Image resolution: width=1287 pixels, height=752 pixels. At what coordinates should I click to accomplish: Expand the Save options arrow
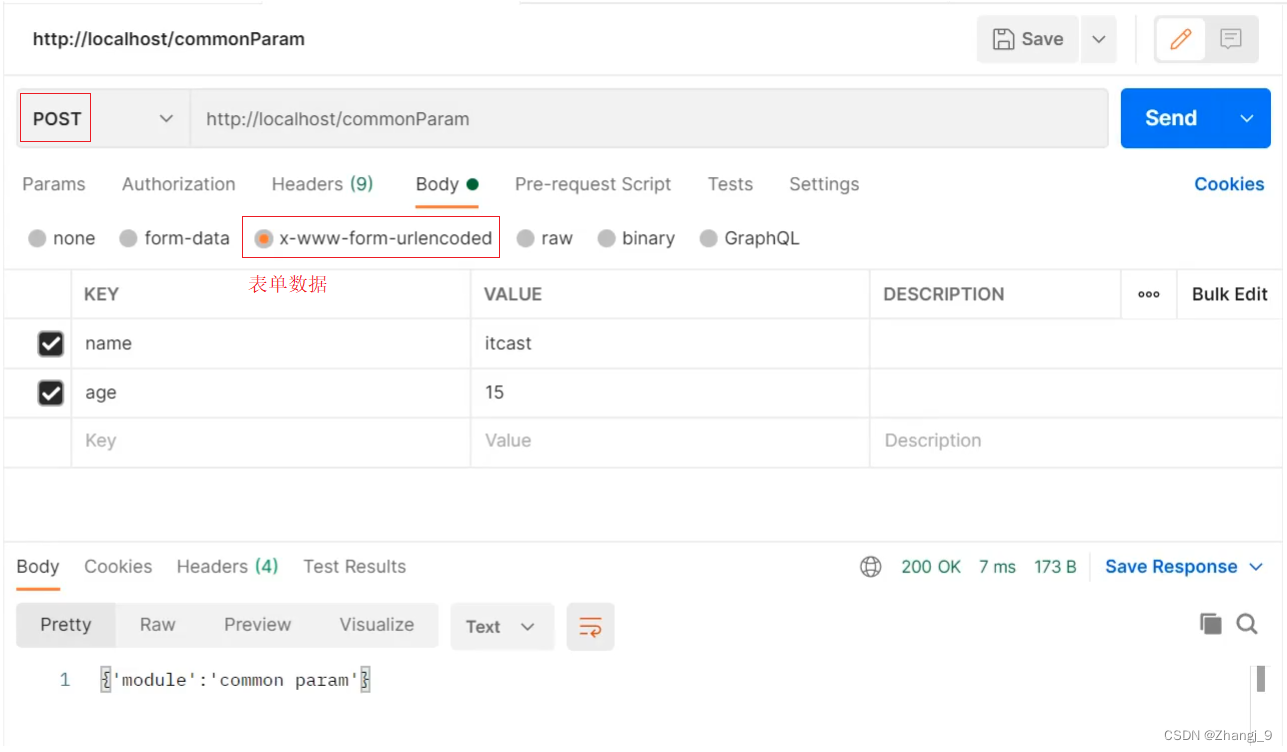point(1098,39)
